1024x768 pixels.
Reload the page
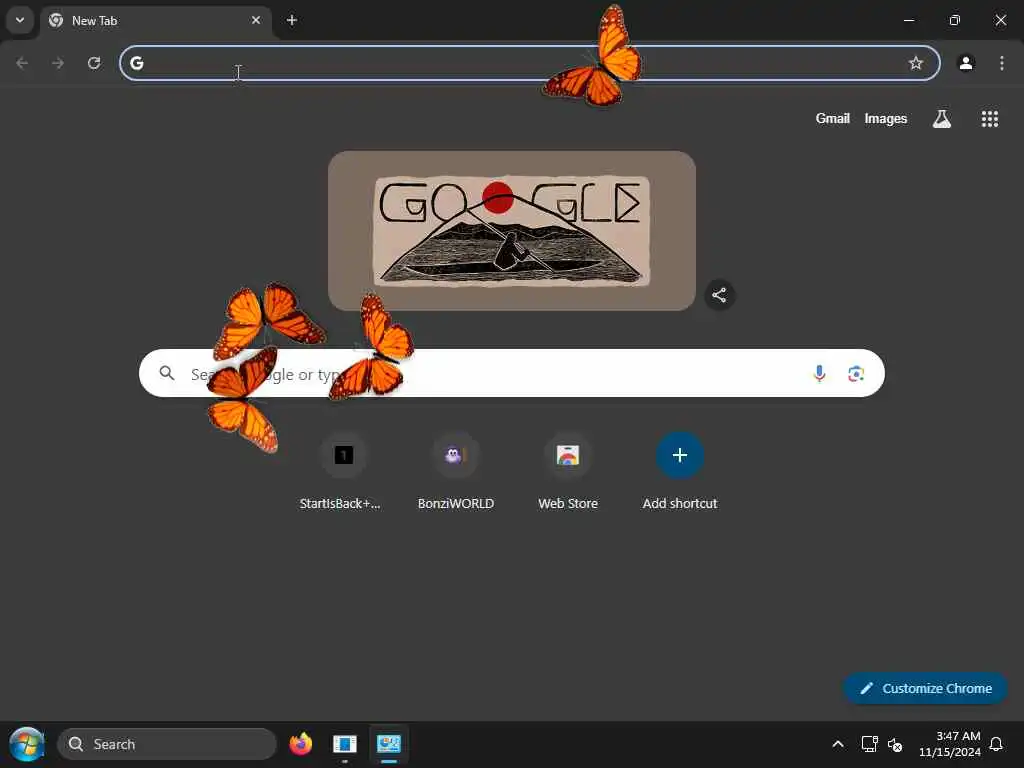tap(94, 63)
